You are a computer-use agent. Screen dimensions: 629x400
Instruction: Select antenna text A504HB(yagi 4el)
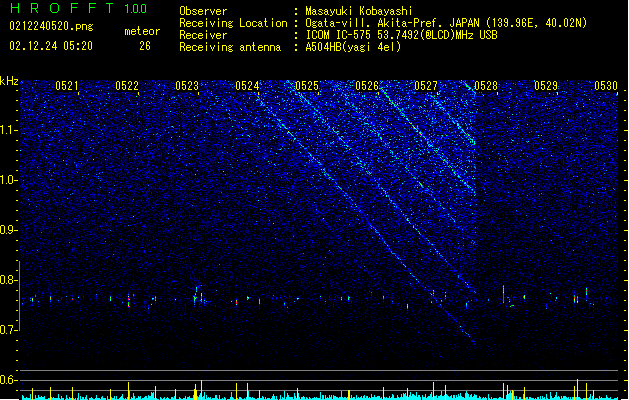[353, 47]
